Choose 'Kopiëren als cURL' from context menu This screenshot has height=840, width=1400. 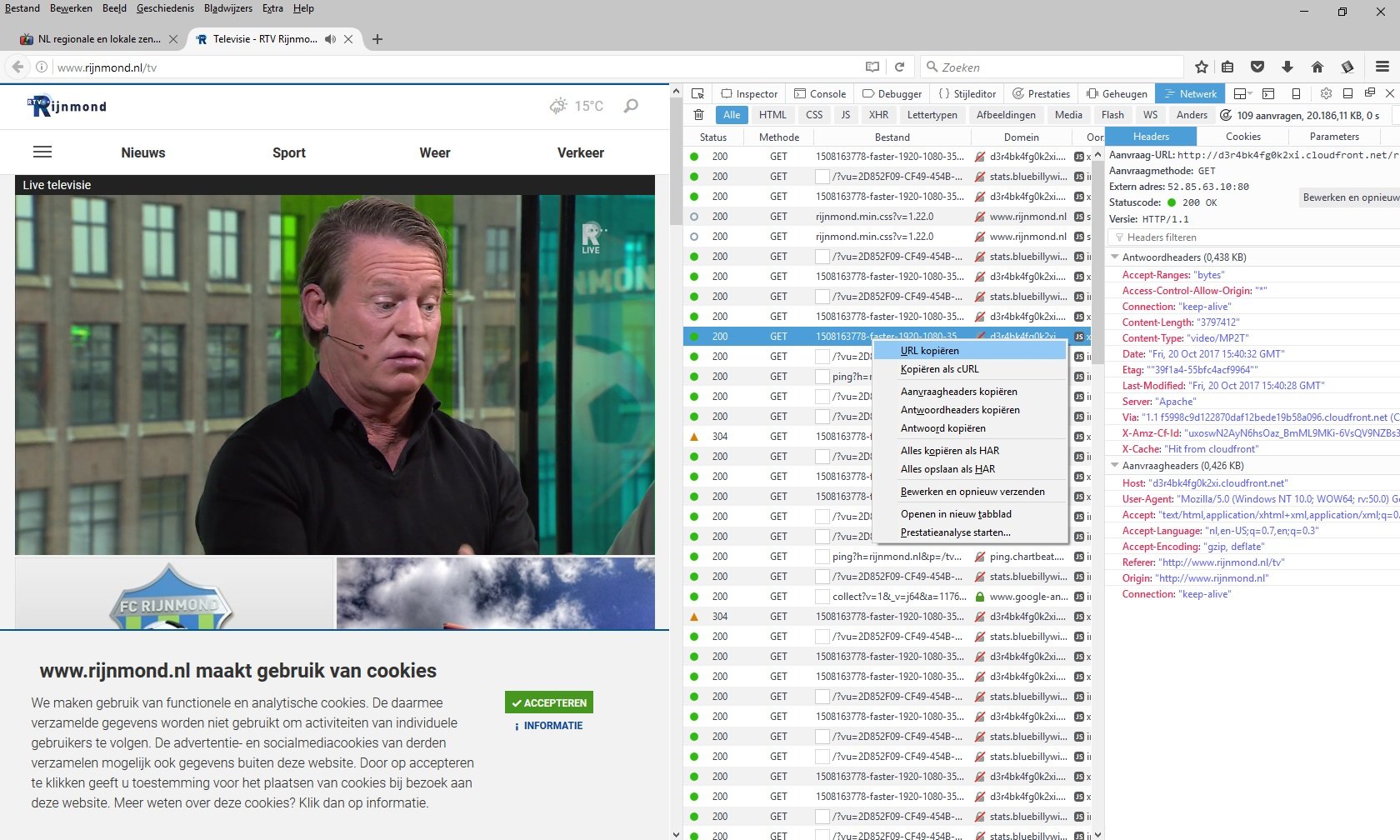coord(939,369)
